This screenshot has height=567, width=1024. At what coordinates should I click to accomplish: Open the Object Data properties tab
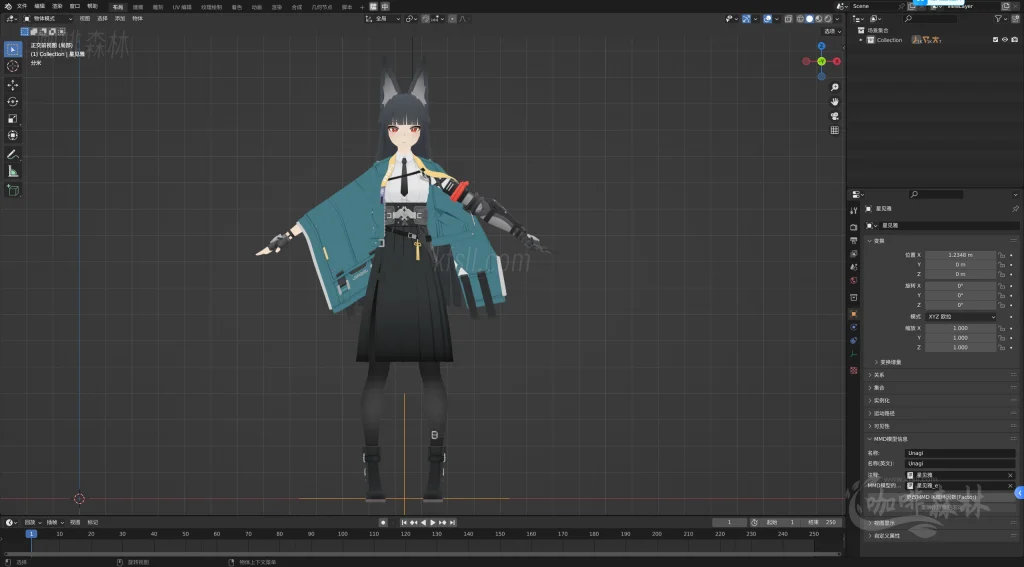pos(854,354)
